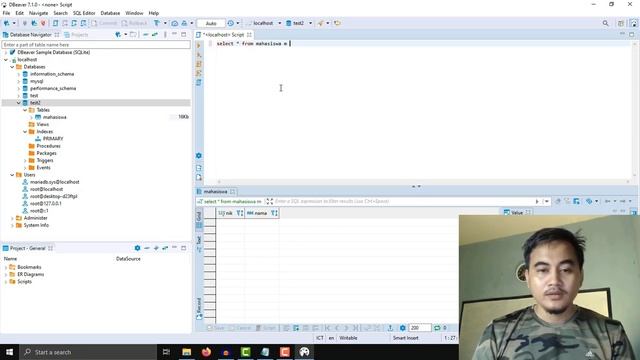Click the search magnifier icon in the toolbar
This screenshot has width=640, height=360.
click(x=605, y=23)
